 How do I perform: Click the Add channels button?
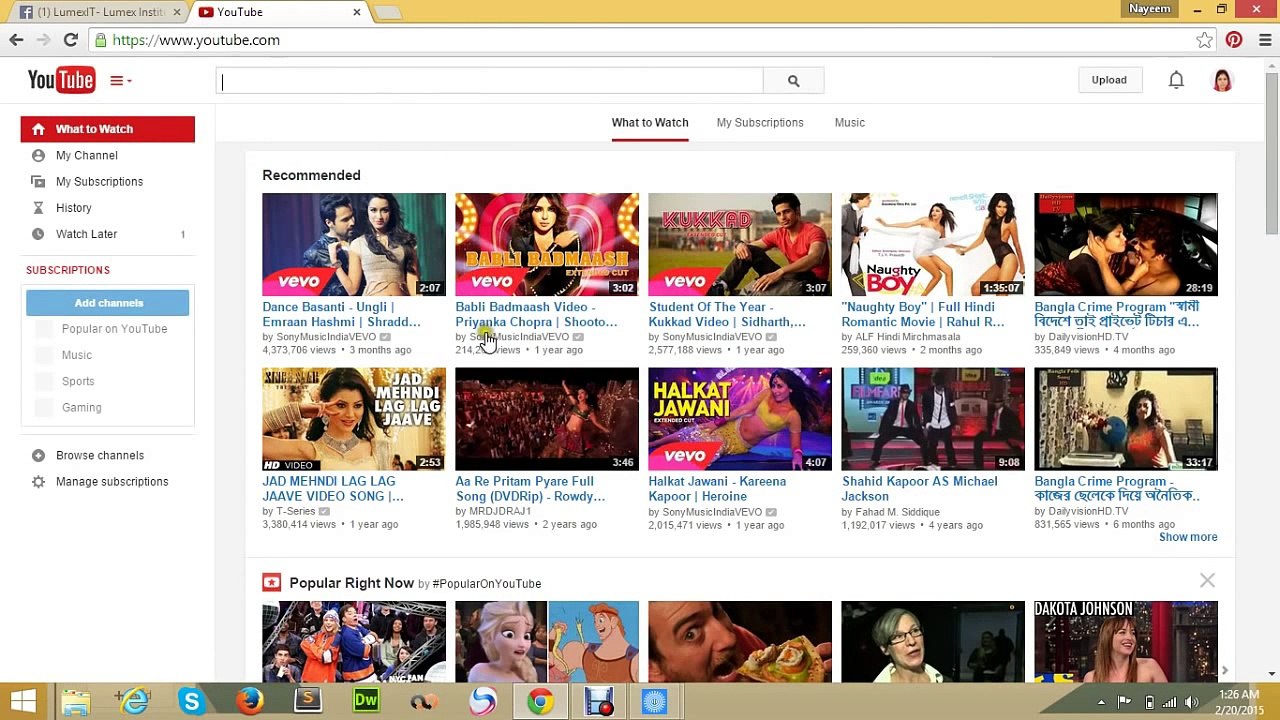point(108,303)
